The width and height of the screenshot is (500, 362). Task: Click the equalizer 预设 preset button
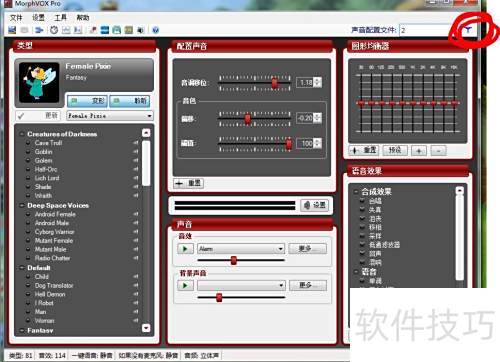(x=395, y=150)
